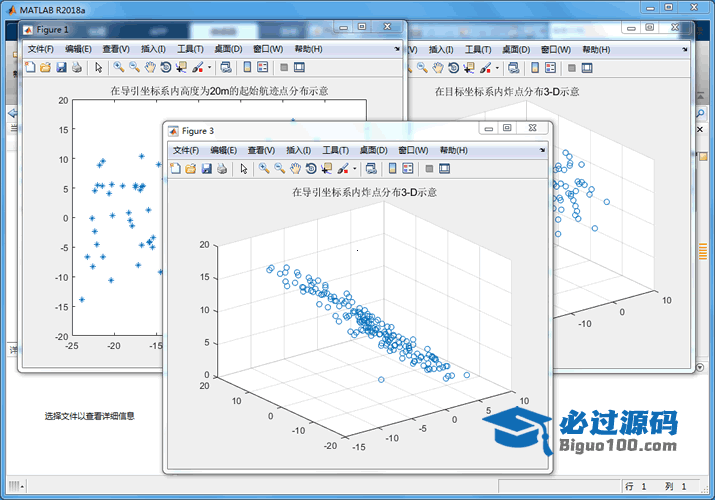The width and height of the screenshot is (715, 500).
Task: Show plot tools in Figure 3 toolbar
Action: [445, 169]
